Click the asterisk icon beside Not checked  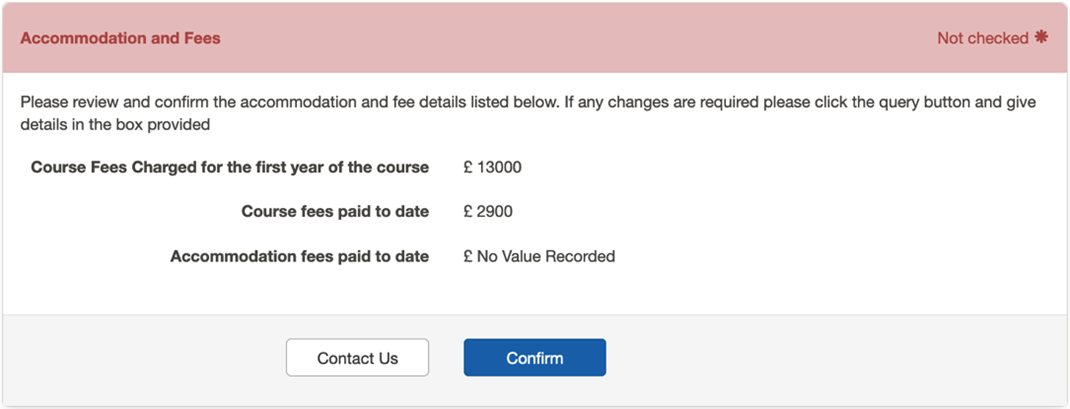(1041, 38)
